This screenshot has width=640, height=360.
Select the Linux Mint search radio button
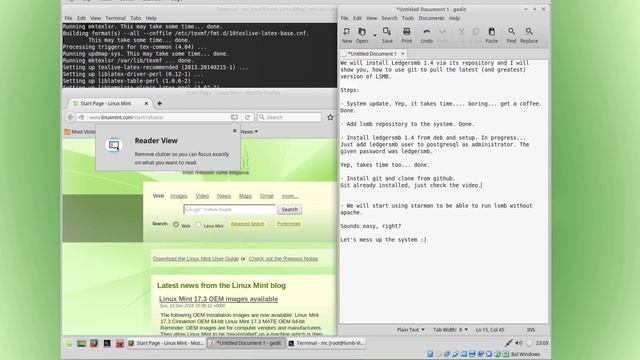pyautogui.click(x=198, y=224)
